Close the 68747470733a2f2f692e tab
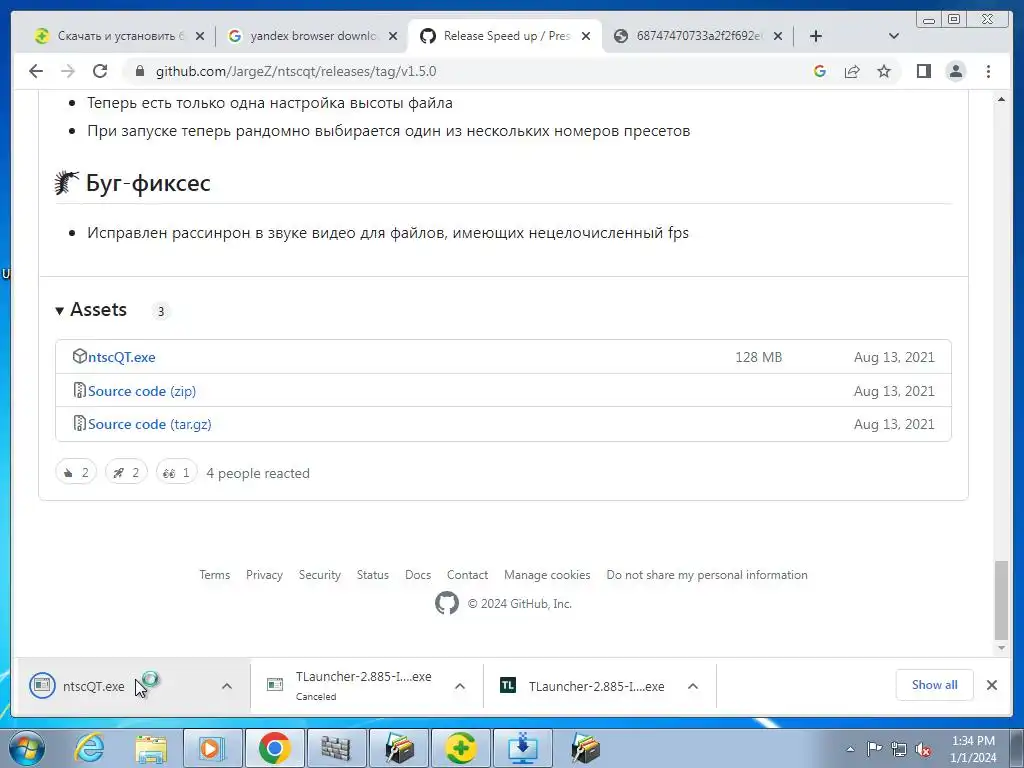1024x768 pixels. coord(778,36)
